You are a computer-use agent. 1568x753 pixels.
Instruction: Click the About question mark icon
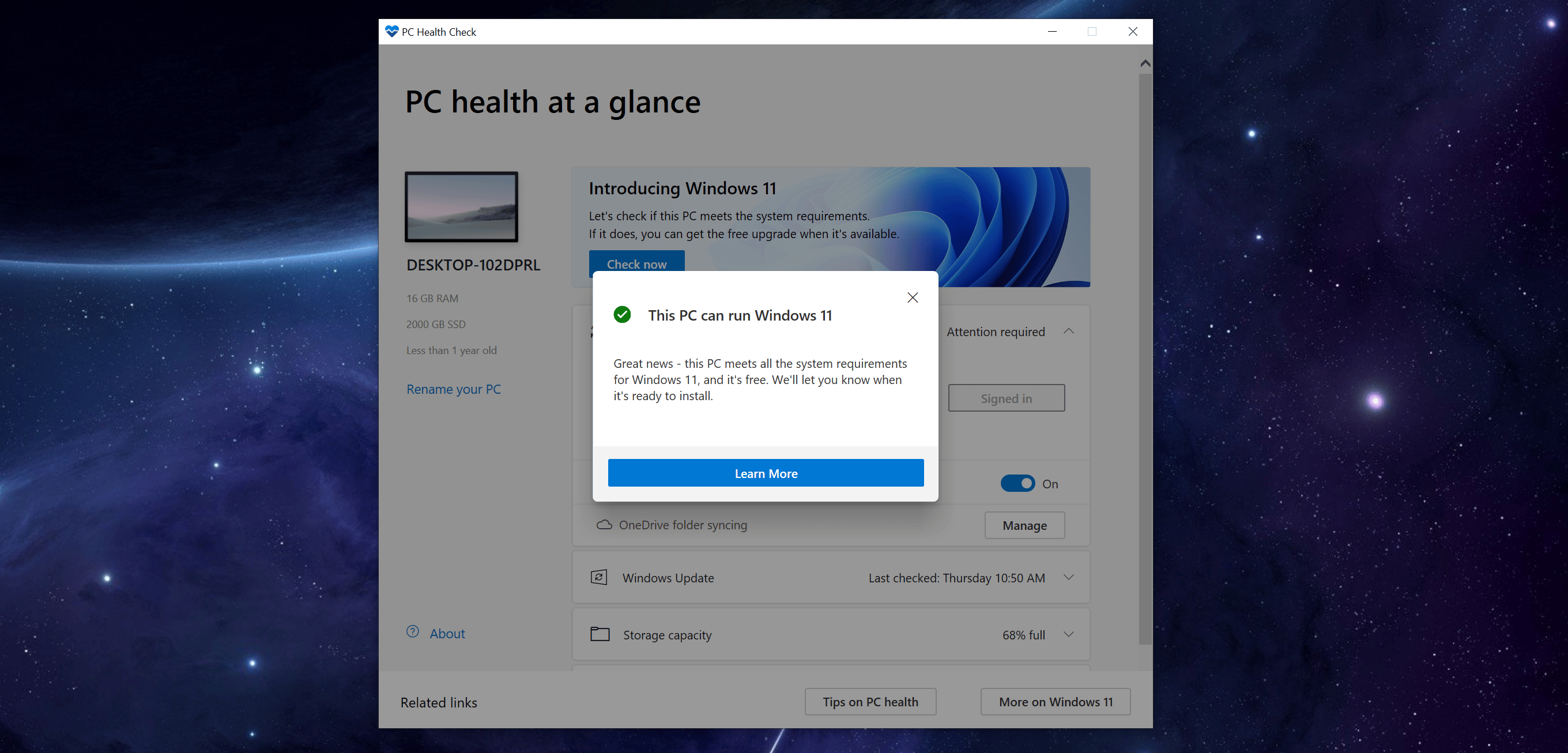(x=413, y=632)
